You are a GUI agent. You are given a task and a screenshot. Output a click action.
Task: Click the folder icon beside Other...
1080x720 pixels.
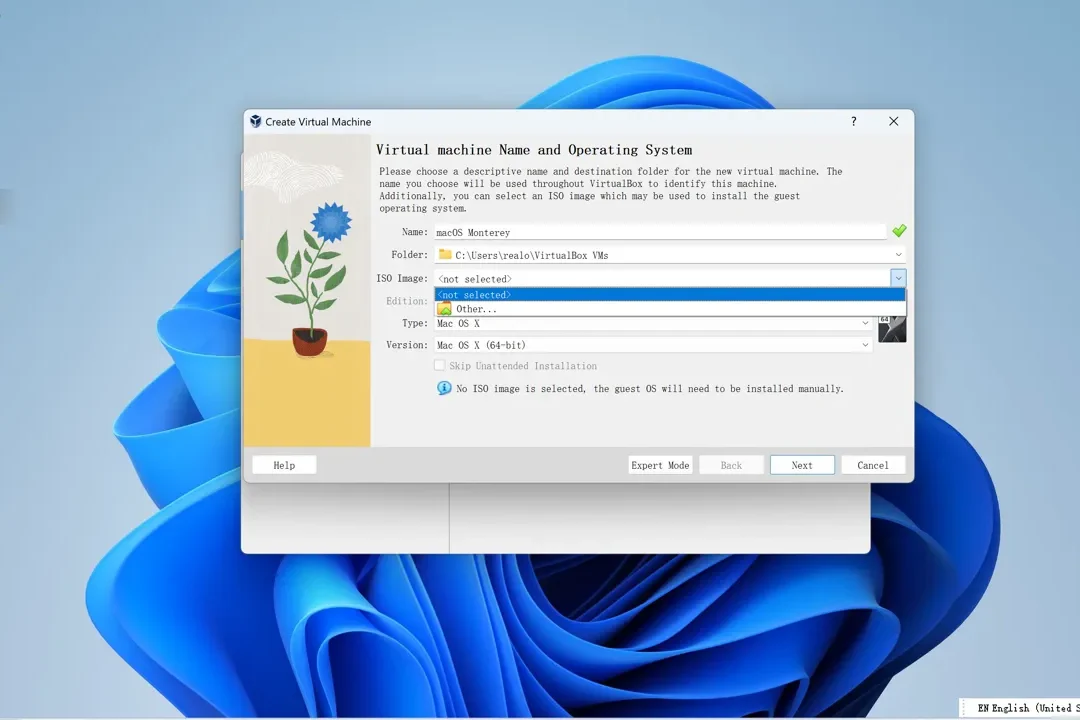444,308
